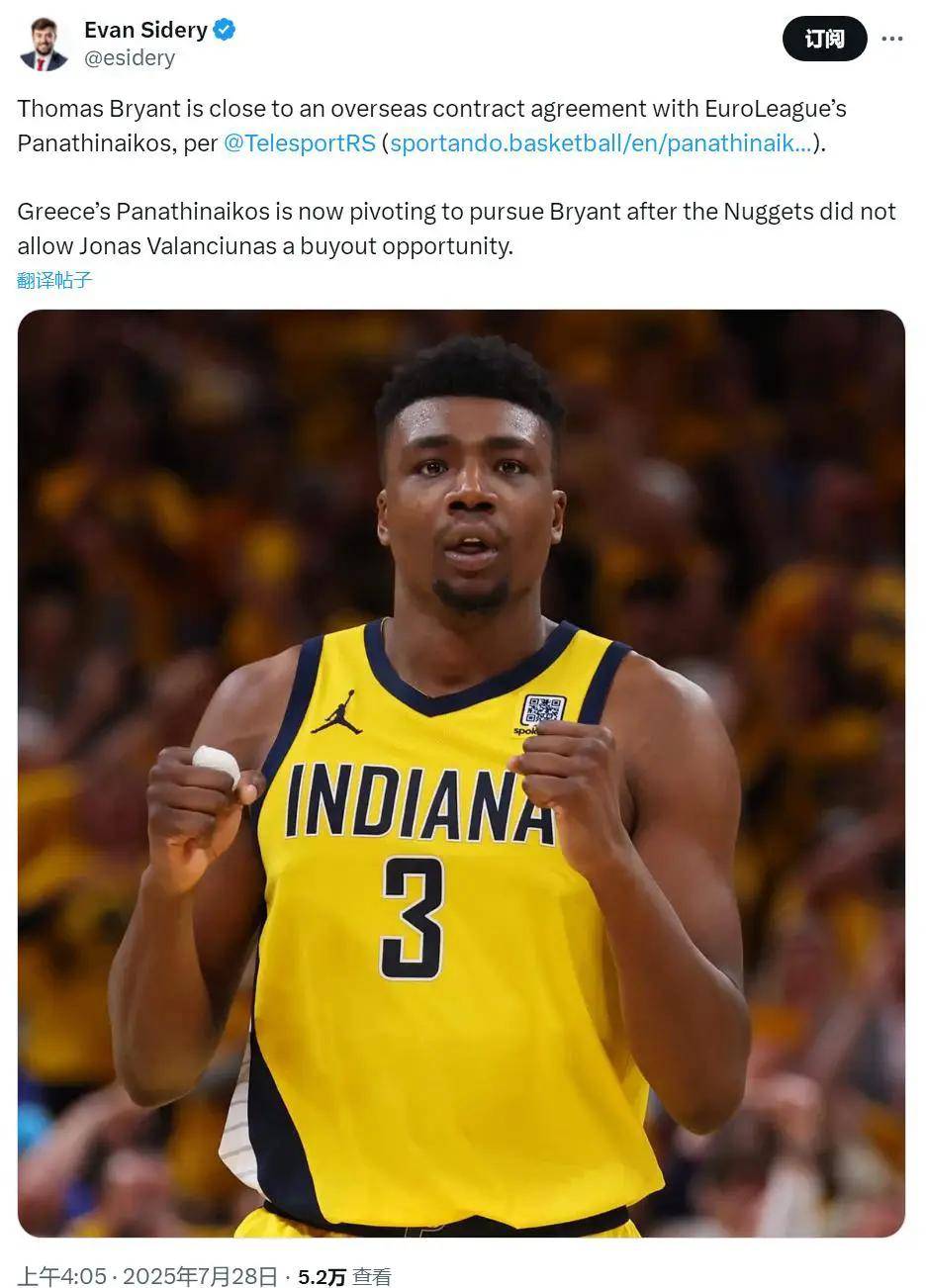Image resolution: width=926 pixels, height=1288 pixels.
Task: Click the first paragraph about Panathinaikos agreement
Action: pos(432,126)
